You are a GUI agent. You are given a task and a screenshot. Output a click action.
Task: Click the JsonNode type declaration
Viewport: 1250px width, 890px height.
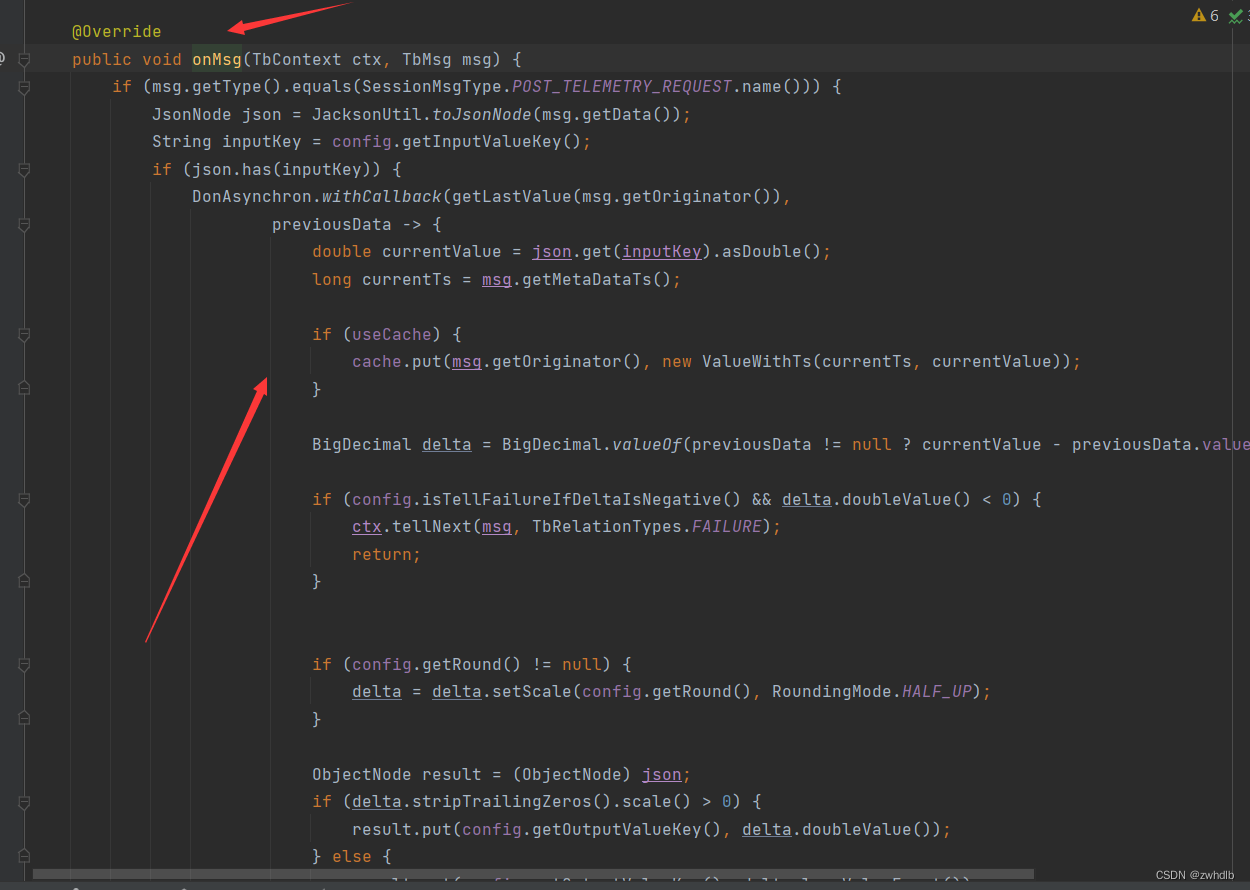(192, 114)
